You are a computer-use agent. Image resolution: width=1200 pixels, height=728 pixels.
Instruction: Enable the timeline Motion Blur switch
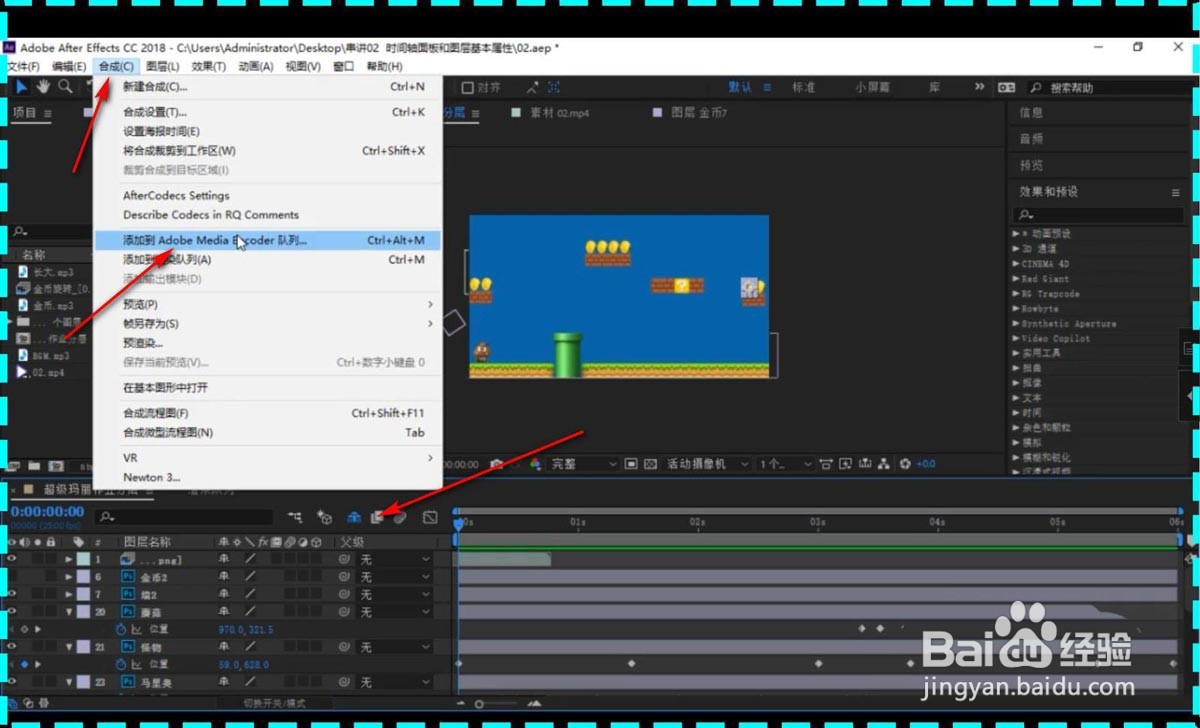[x=398, y=517]
